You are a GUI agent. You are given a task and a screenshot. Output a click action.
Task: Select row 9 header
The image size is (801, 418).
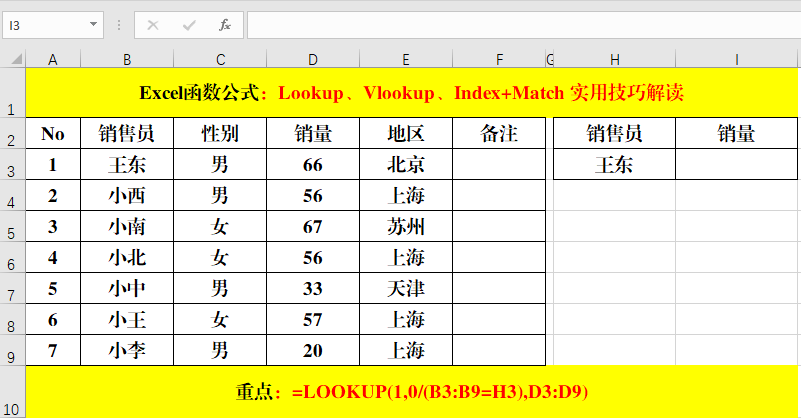(x=12, y=351)
